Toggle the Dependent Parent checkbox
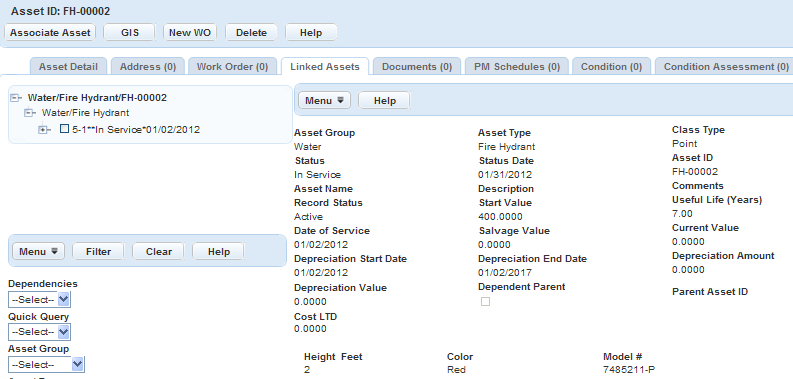 (486, 302)
